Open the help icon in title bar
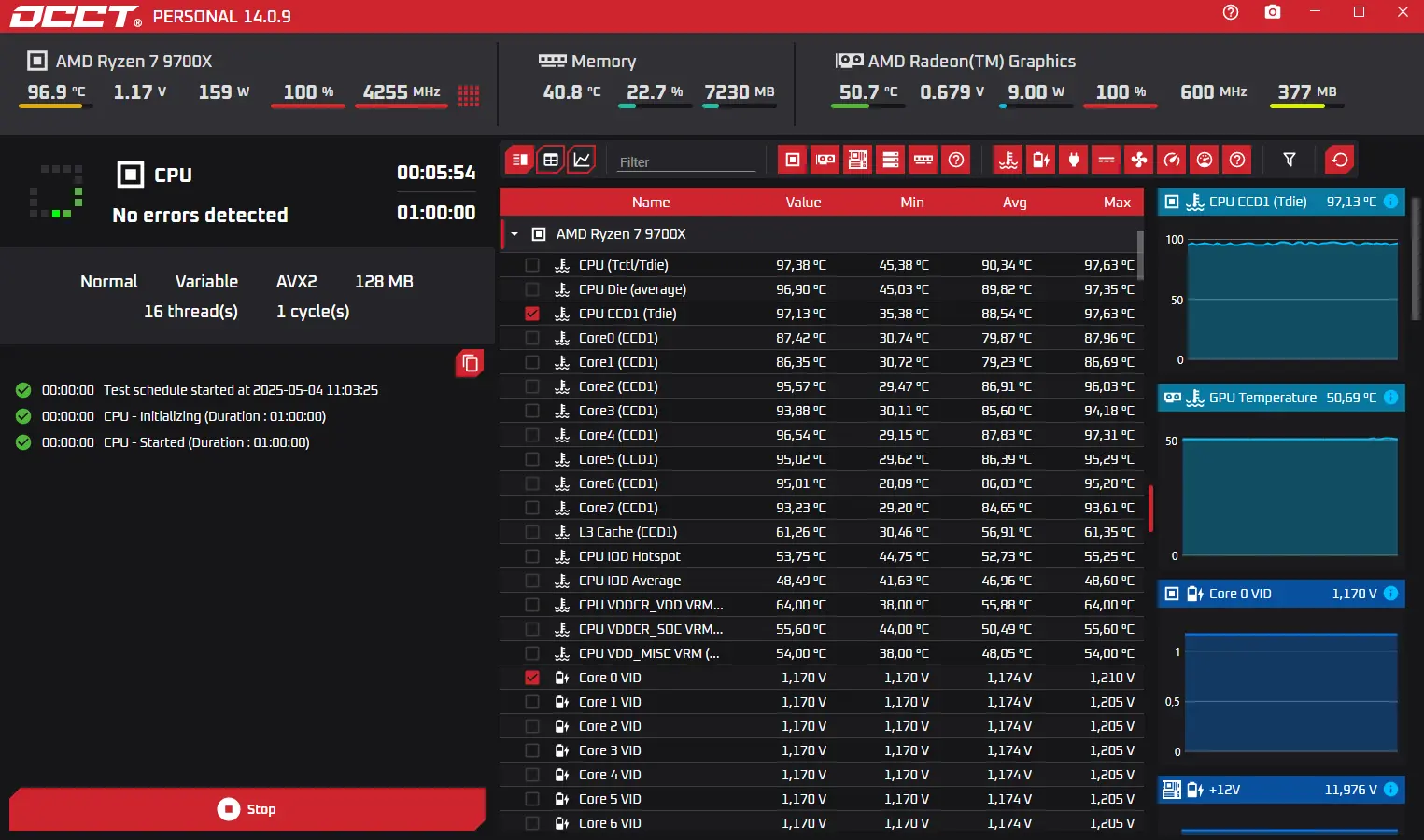The width and height of the screenshot is (1424, 840). click(x=1231, y=12)
